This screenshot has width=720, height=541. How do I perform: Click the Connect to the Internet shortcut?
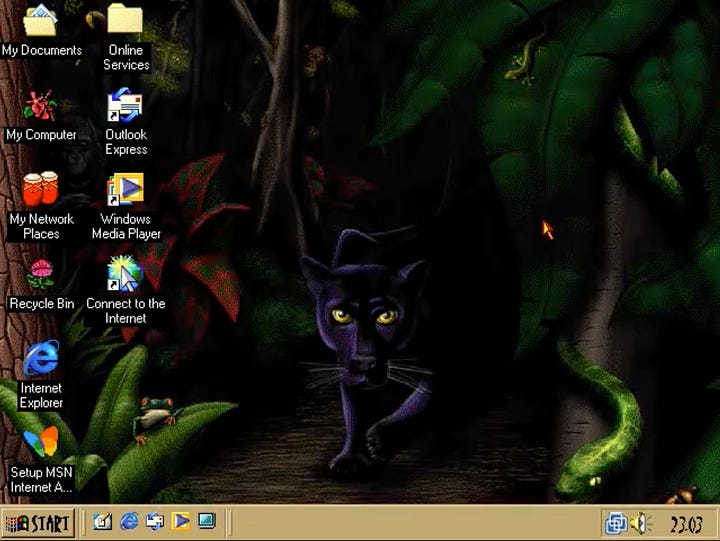[x=125, y=274]
